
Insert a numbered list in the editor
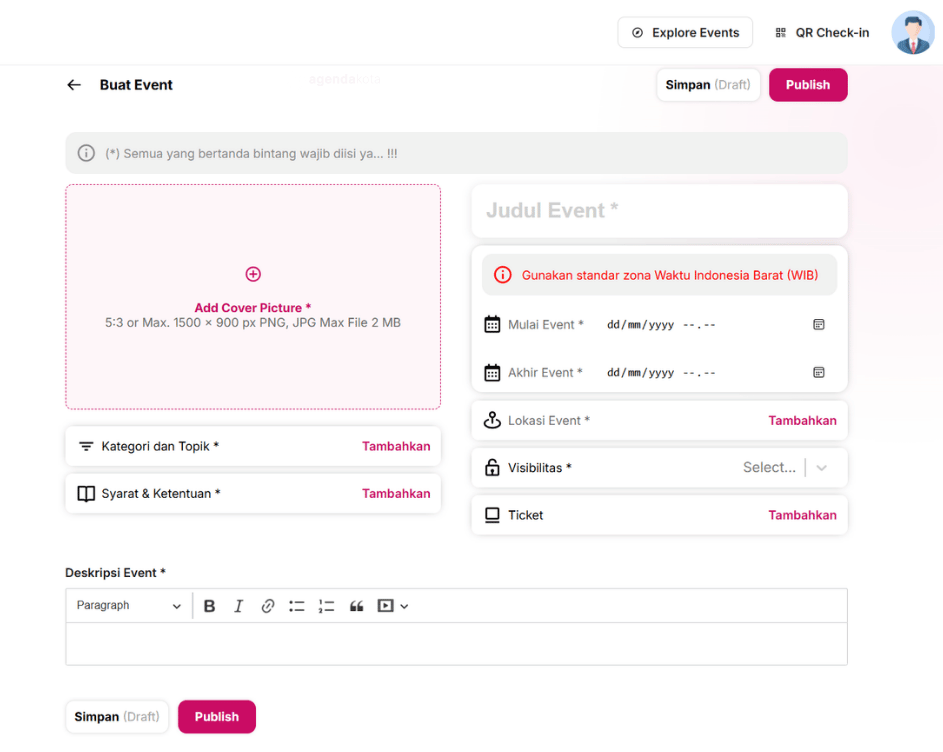pyautogui.click(x=326, y=606)
